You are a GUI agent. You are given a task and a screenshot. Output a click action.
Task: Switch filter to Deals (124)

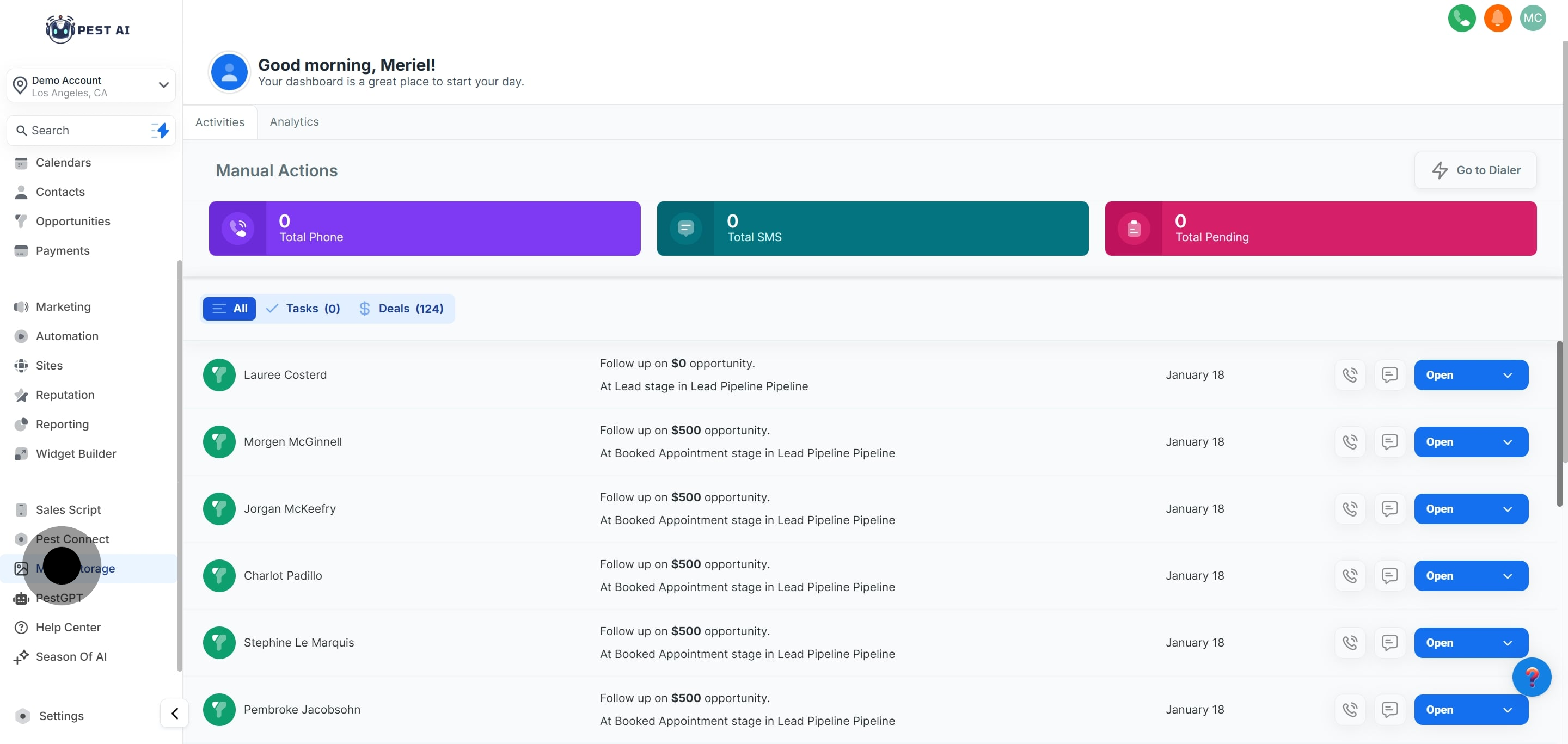[x=401, y=309]
